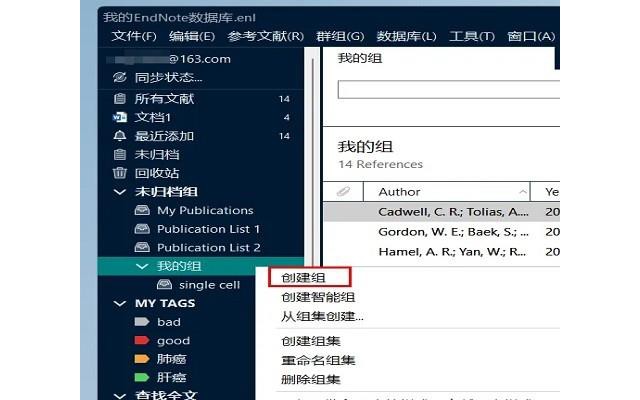The height and width of the screenshot is (400, 640).
Task: Collapse the 我的组 chevron
Action: [142, 267]
